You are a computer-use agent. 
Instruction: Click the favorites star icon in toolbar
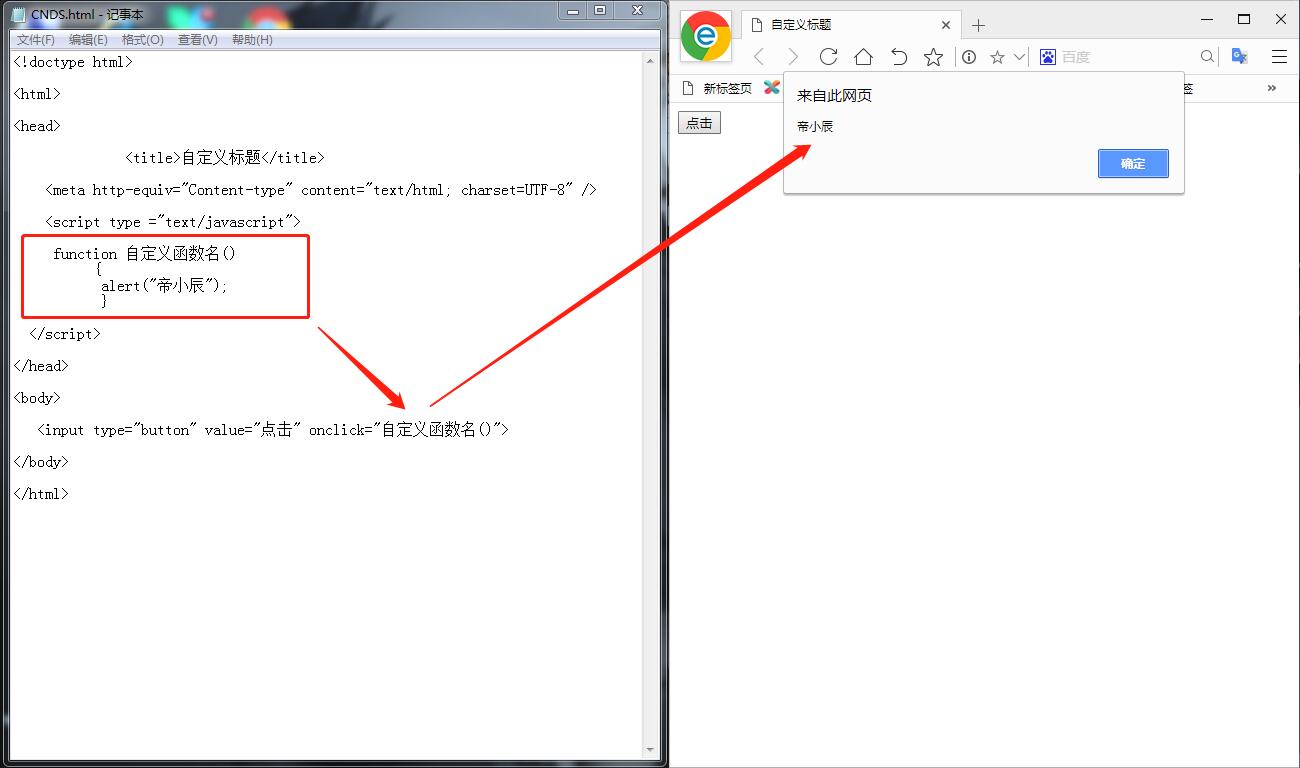coord(933,57)
